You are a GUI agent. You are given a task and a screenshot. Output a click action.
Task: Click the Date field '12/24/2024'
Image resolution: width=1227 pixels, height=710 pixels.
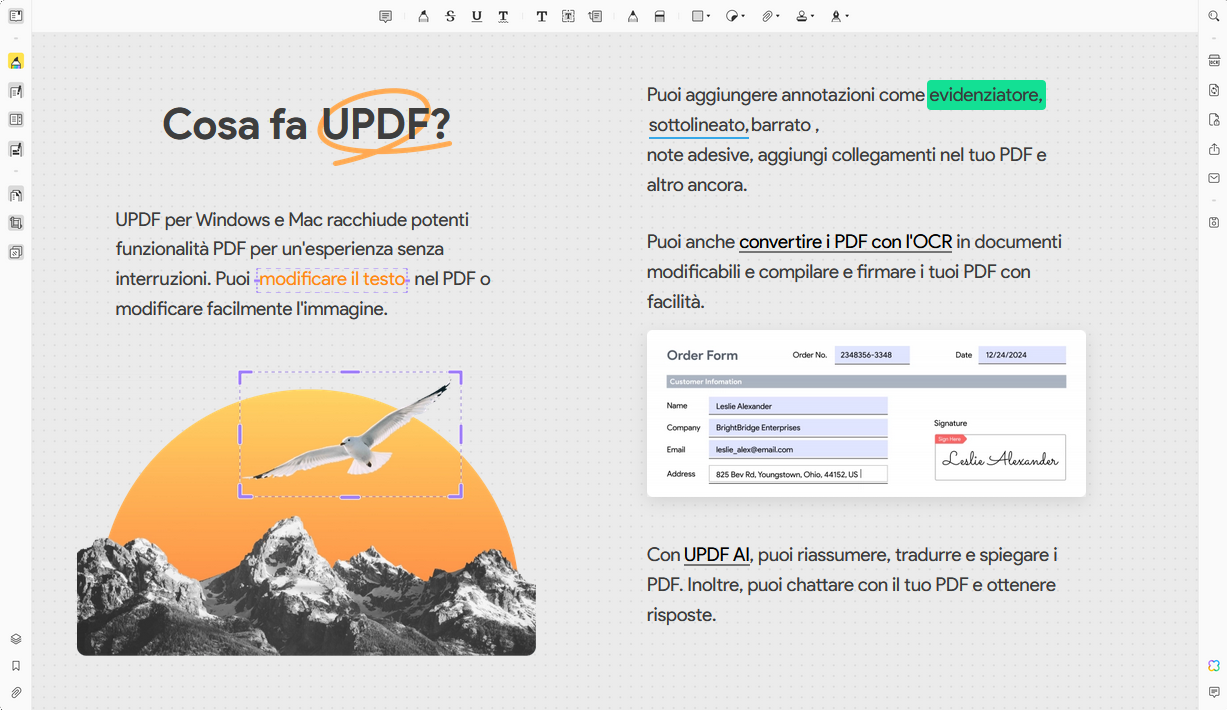(x=1022, y=355)
